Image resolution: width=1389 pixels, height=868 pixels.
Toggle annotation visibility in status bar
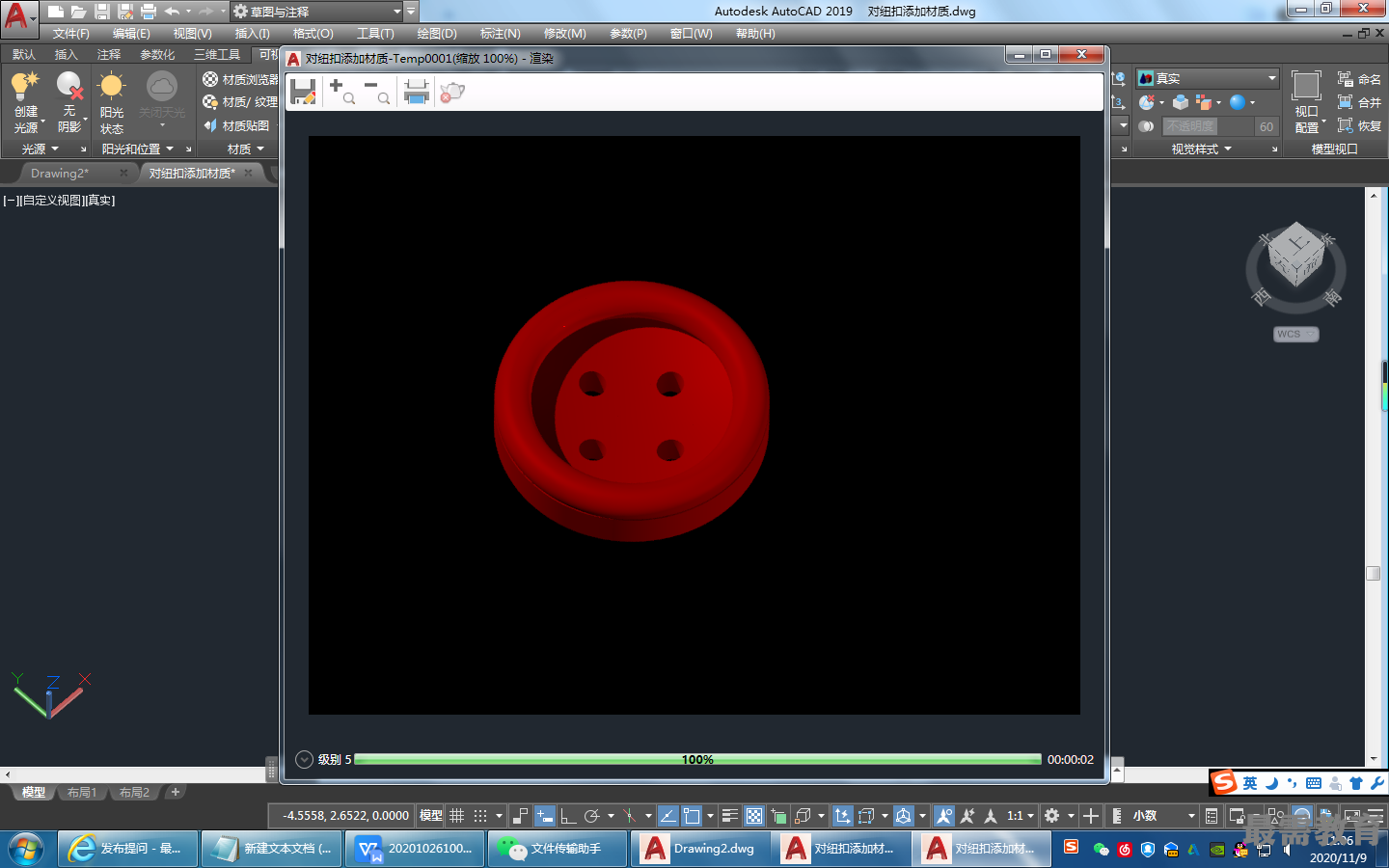click(x=944, y=815)
